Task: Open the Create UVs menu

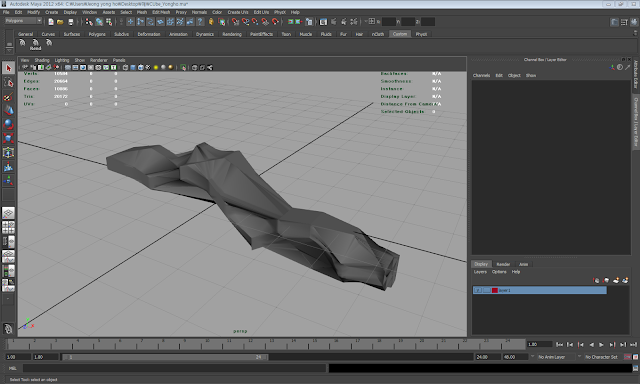Action: (238, 12)
